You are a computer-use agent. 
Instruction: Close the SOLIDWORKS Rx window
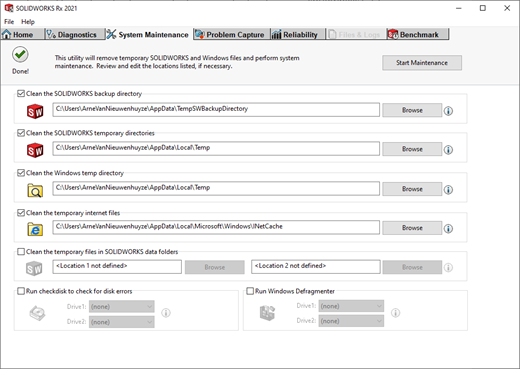[507, 8]
